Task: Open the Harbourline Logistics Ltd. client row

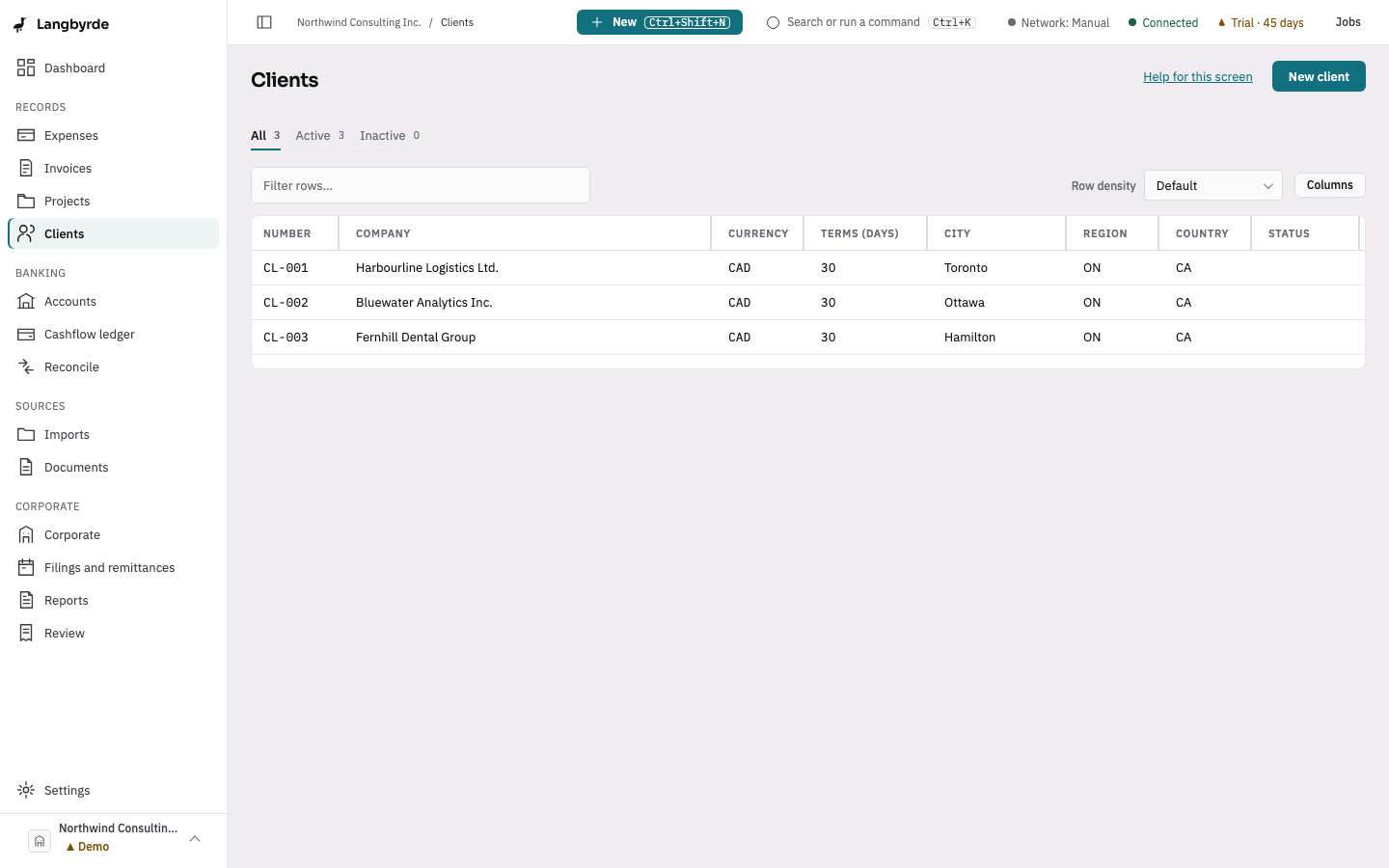Action: [x=808, y=268]
